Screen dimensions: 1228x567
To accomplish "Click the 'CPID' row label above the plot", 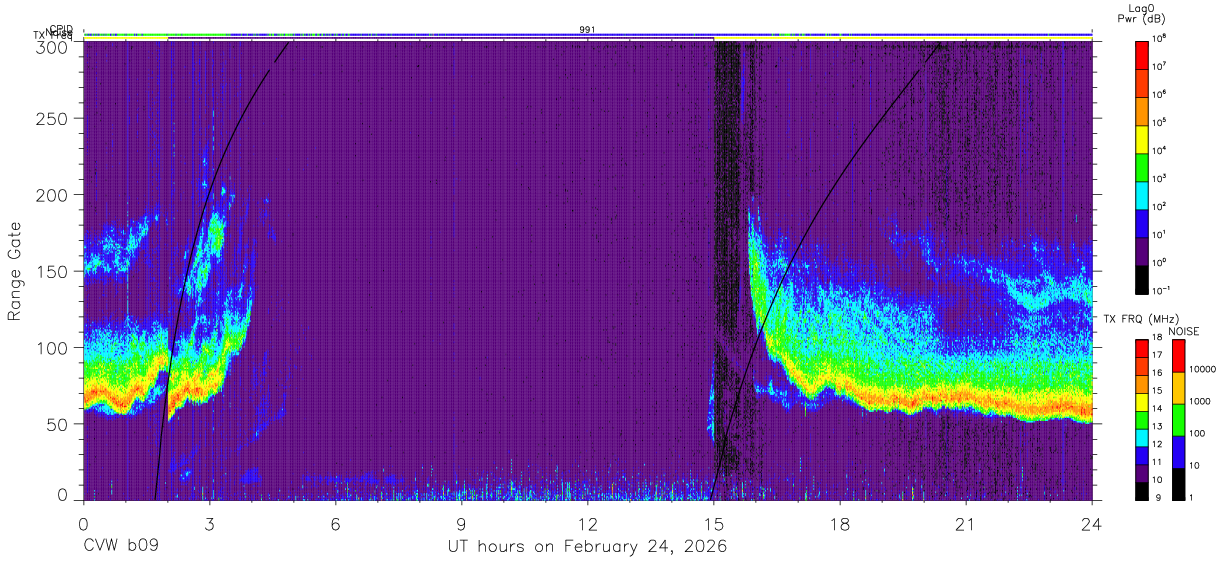I will coord(62,29).
